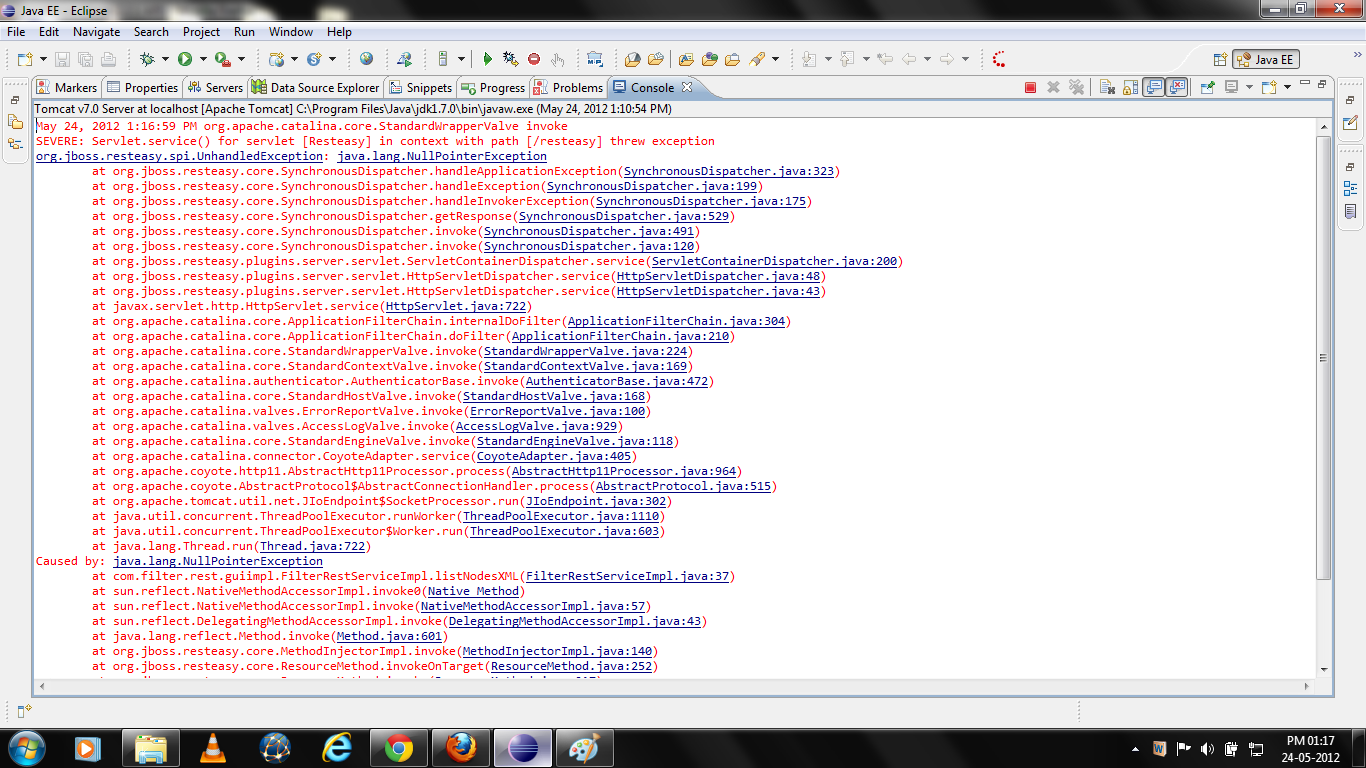Image resolution: width=1366 pixels, height=768 pixels.
Task: Switch to the Properties tab
Action: (142, 87)
